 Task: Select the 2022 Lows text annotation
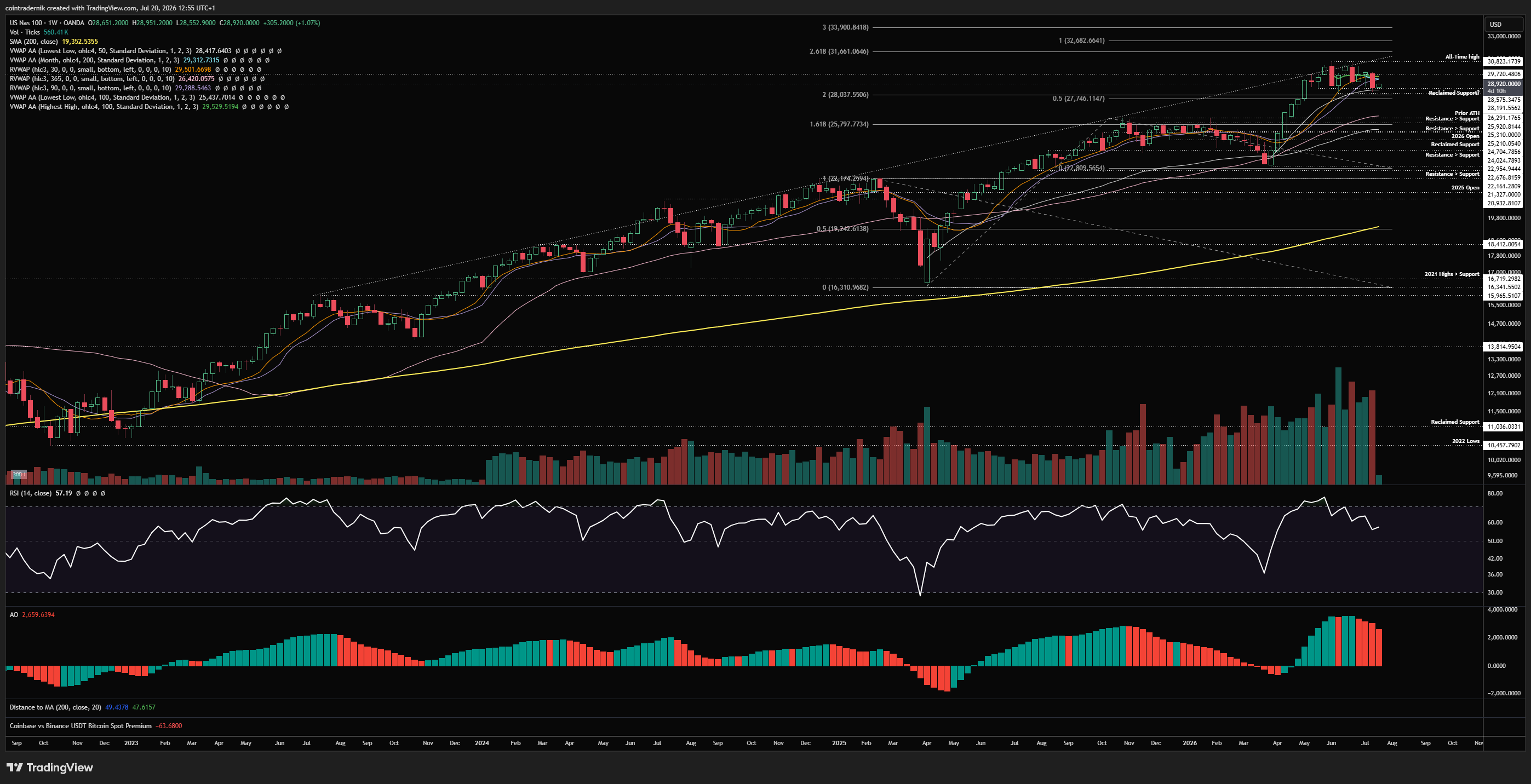(x=1466, y=441)
